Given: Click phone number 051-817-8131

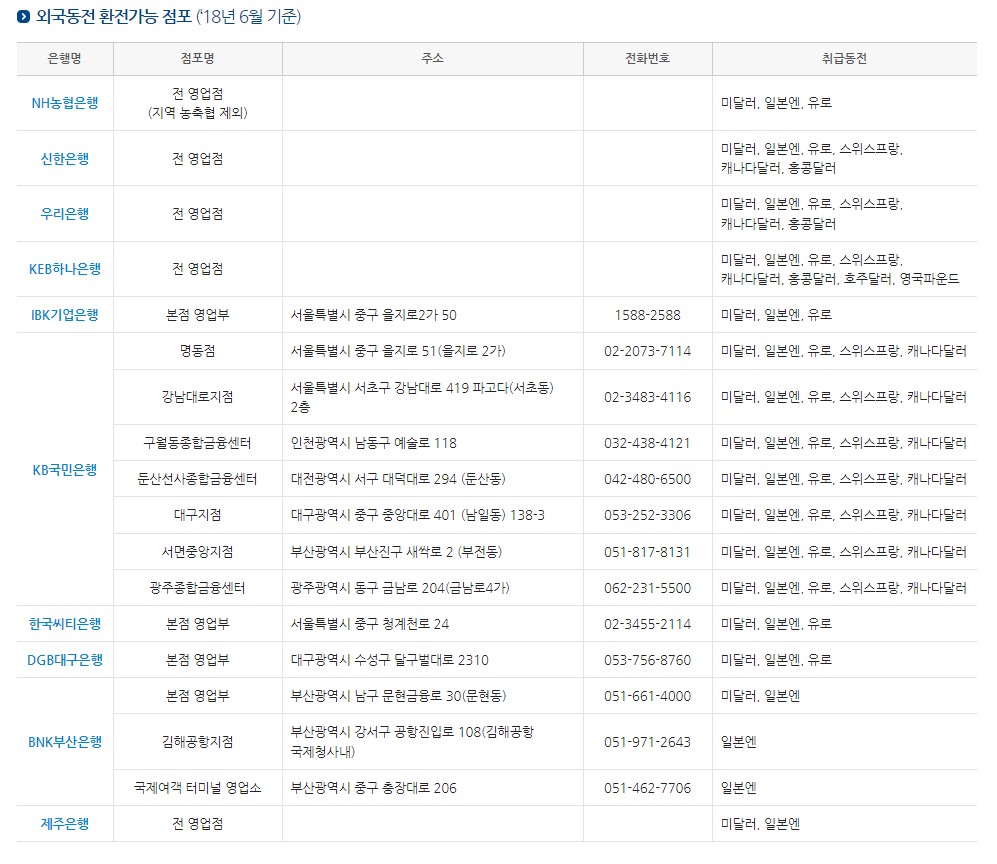Looking at the screenshot, I should [647, 552].
